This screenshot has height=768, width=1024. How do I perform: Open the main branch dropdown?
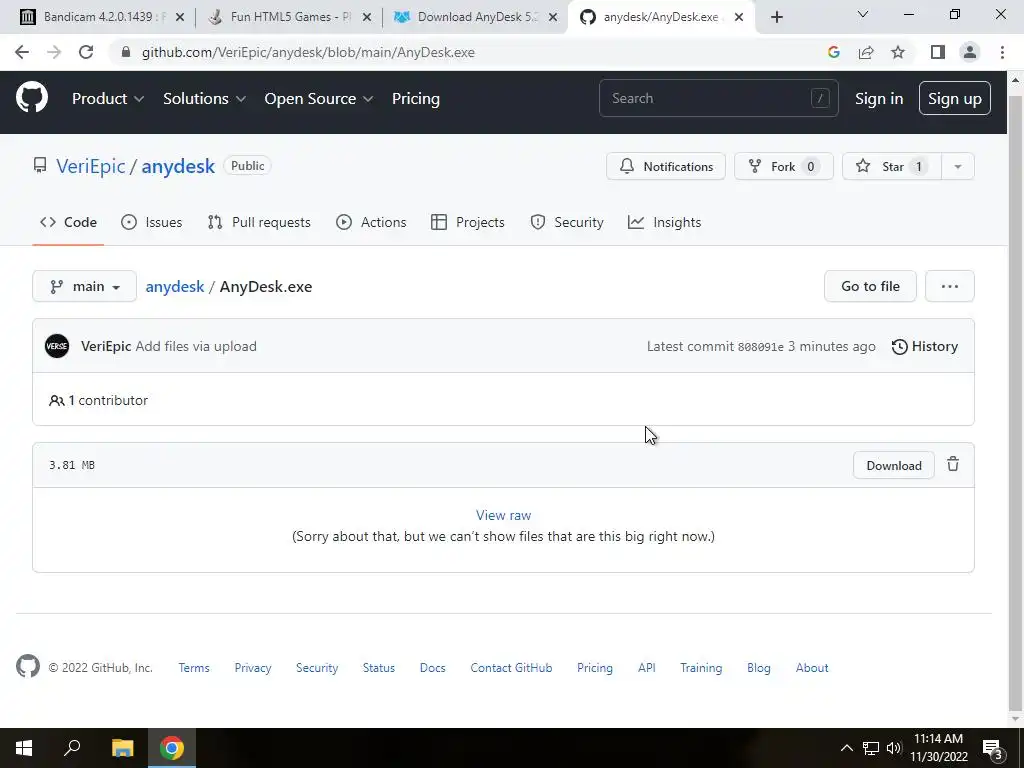[84, 286]
